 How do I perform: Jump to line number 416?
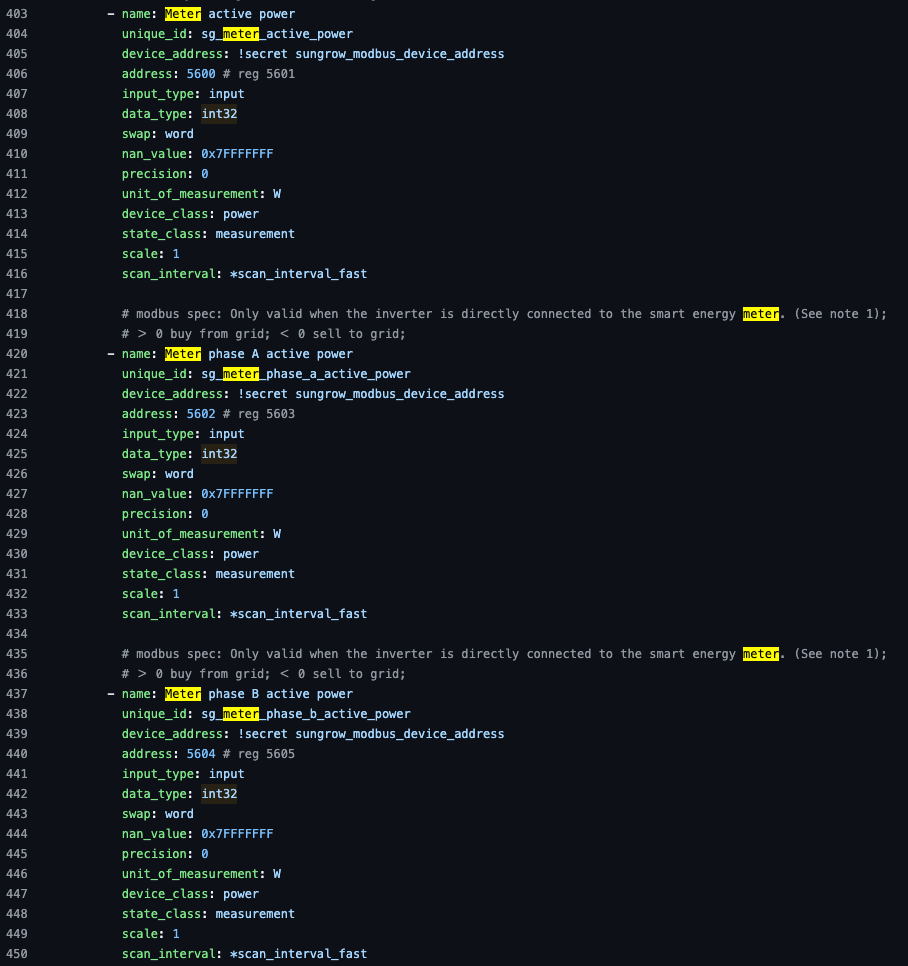(17, 274)
